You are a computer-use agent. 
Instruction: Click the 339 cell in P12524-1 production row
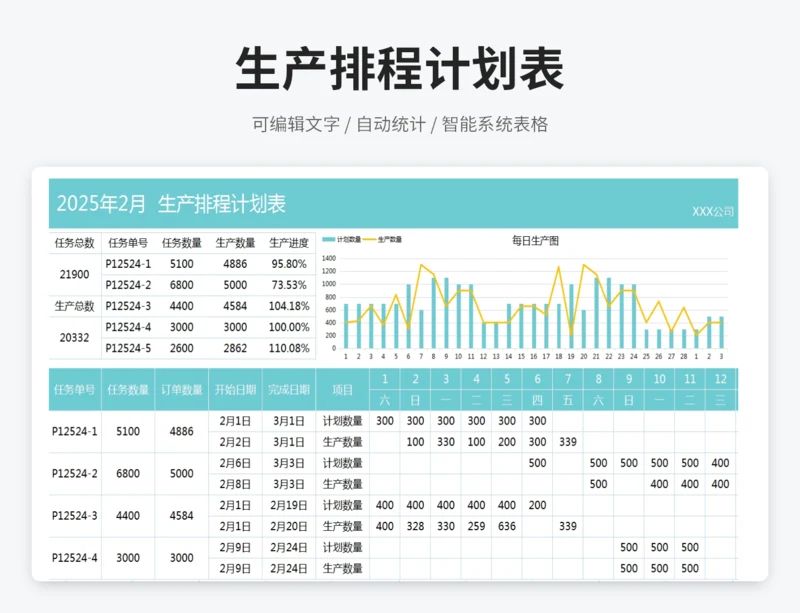[568, 442]
